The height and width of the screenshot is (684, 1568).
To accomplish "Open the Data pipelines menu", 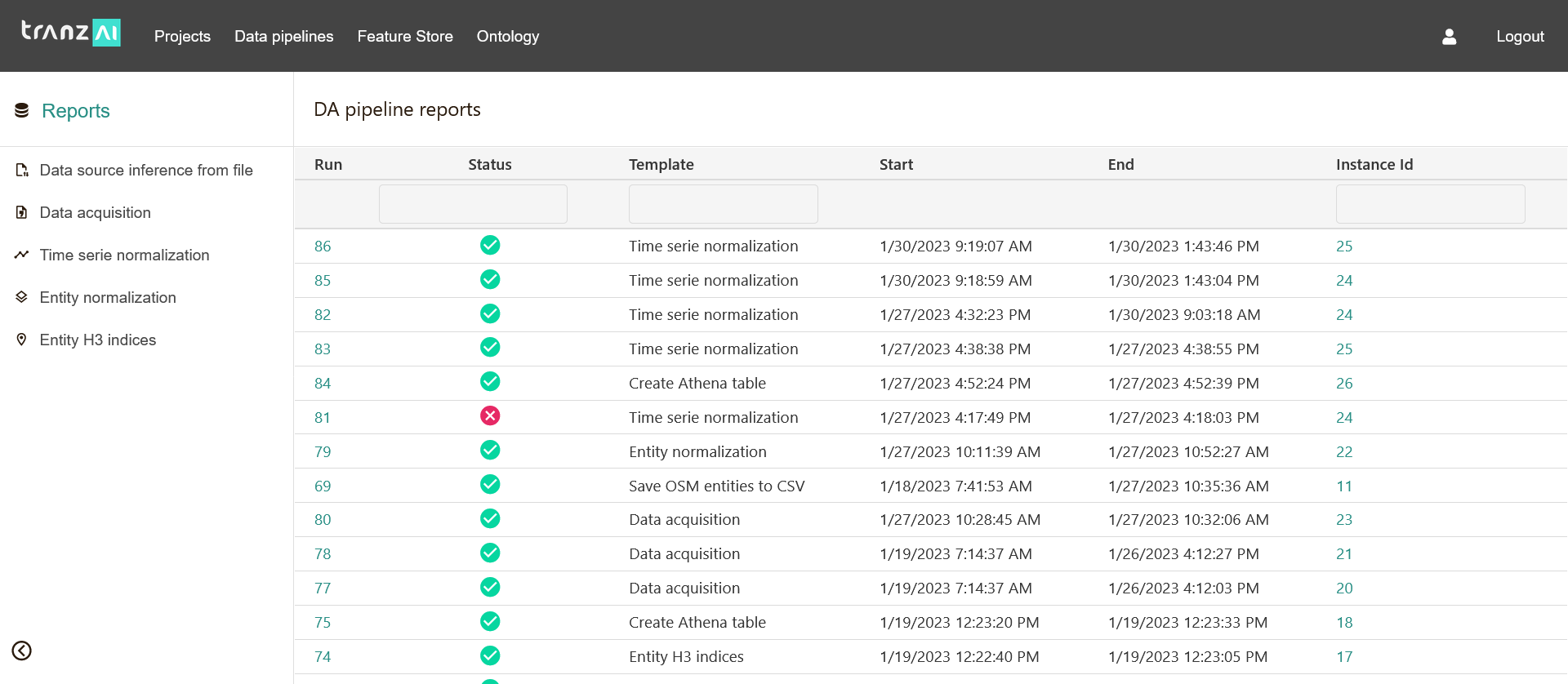I will [x=284, y=37].
